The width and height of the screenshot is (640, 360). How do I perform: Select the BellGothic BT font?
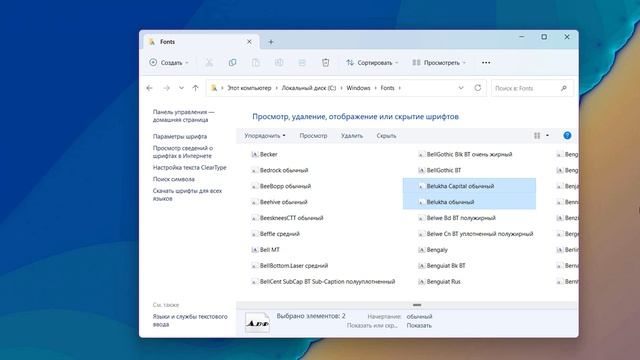[x=439, y=170]
